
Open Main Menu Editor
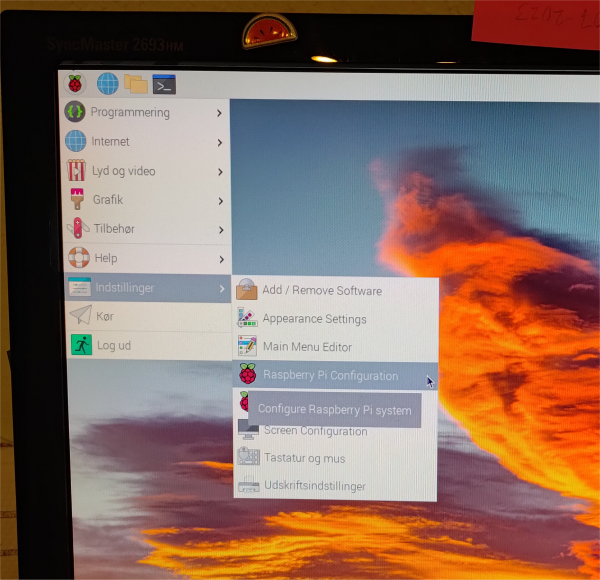point(307,347)
